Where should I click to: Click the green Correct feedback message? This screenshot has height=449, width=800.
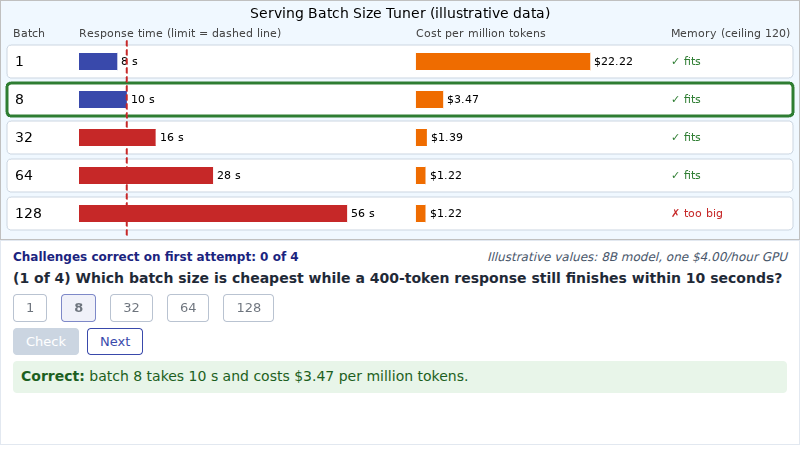[400, 377]
